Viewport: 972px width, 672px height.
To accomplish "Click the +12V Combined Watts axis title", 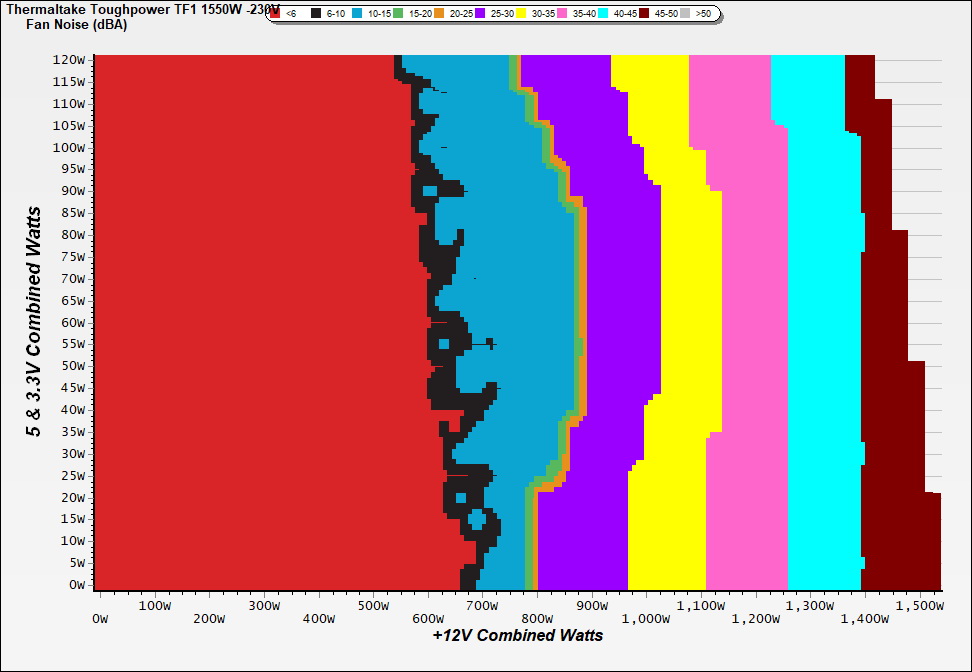I will 518,635.
